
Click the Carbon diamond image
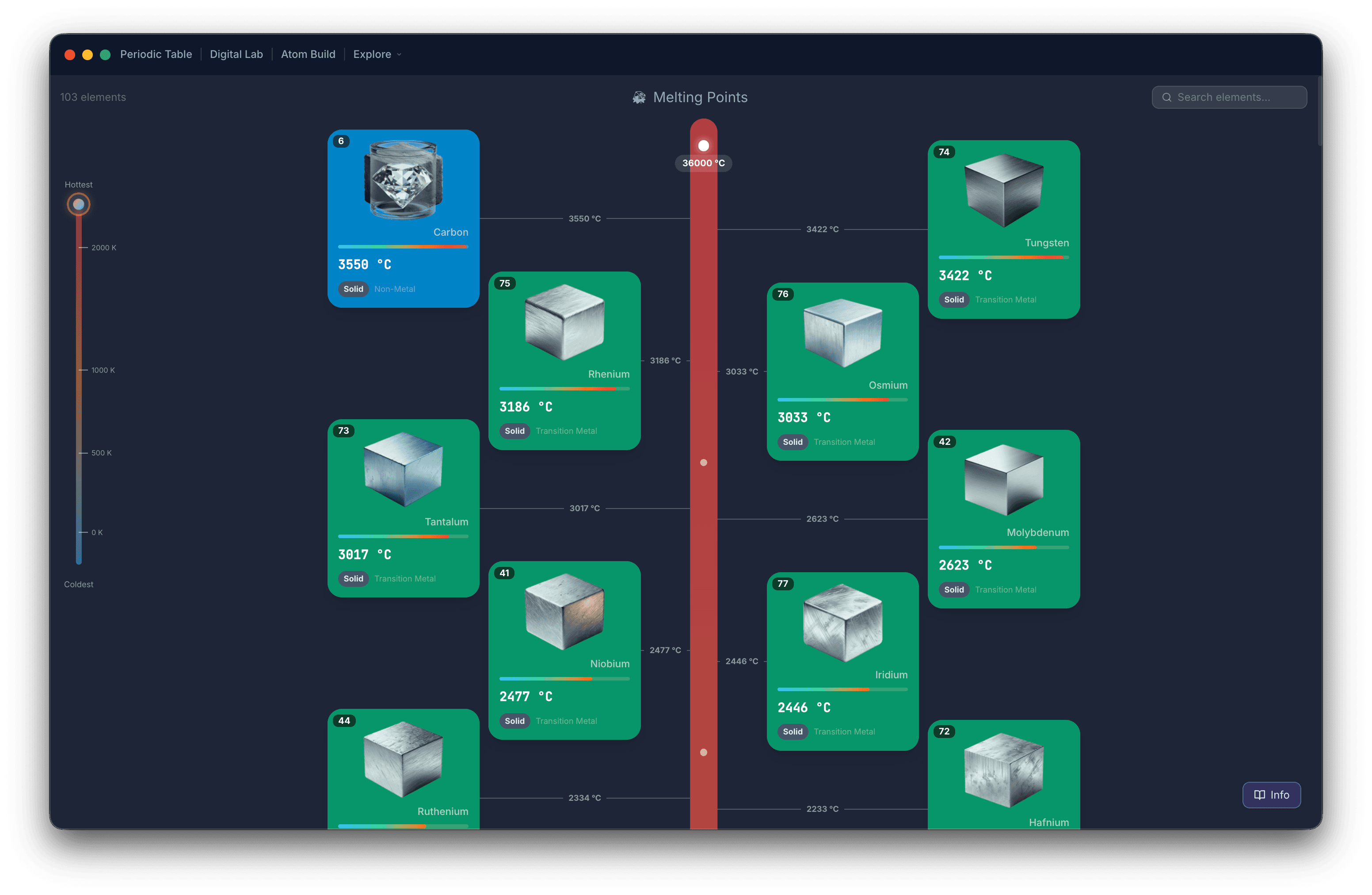(x=404, y=180)
